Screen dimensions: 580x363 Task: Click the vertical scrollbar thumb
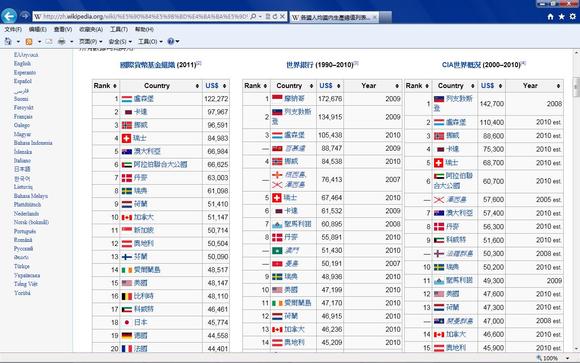576,87
